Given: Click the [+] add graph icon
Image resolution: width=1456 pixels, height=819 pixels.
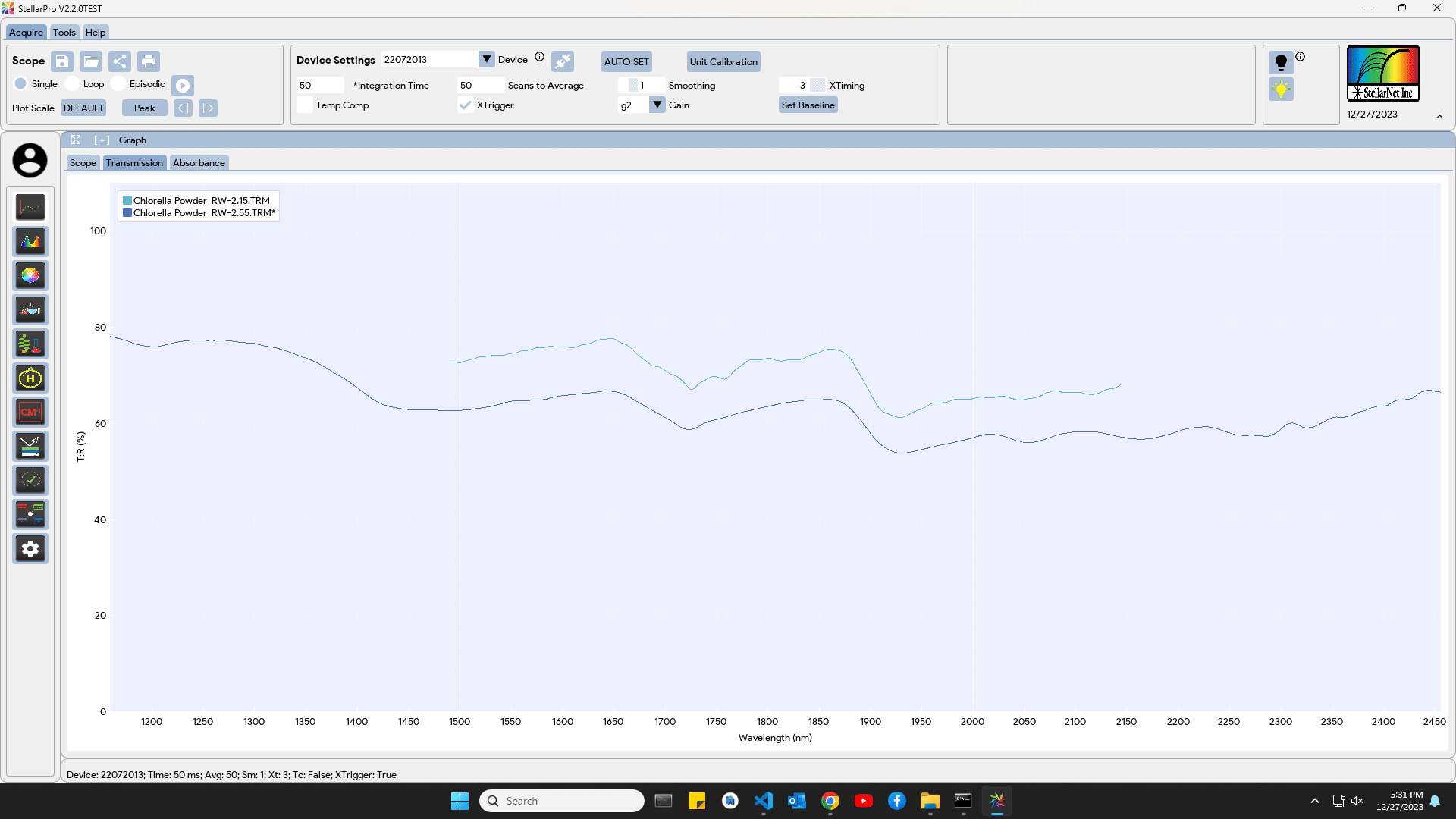Looking at the screenshot, I should point(102,140).
